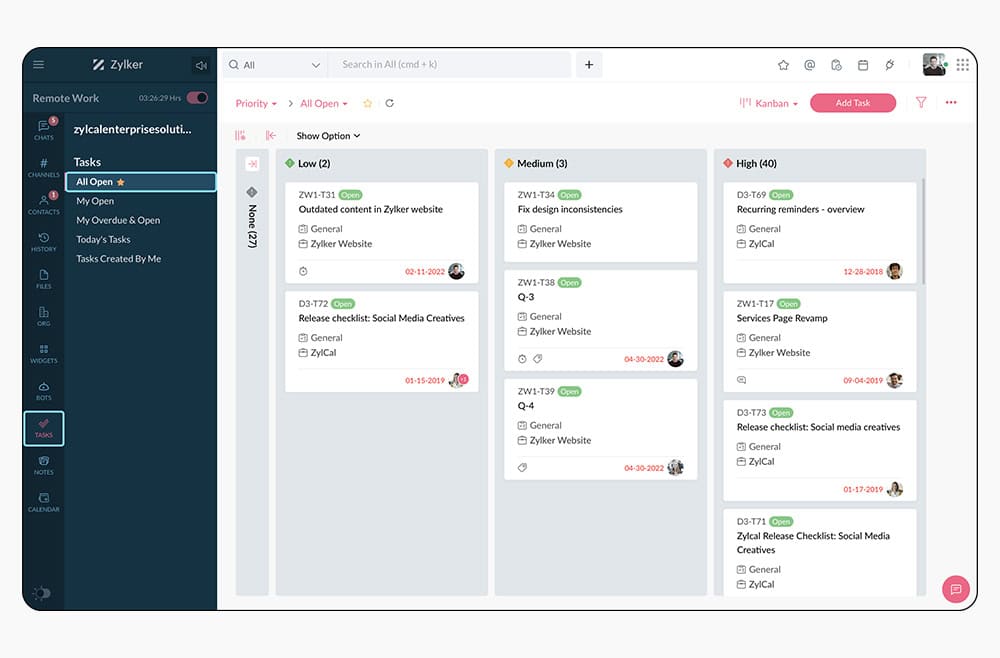Open Contacts in the left sidebar
1000x658 pixels.
point(43,204)
